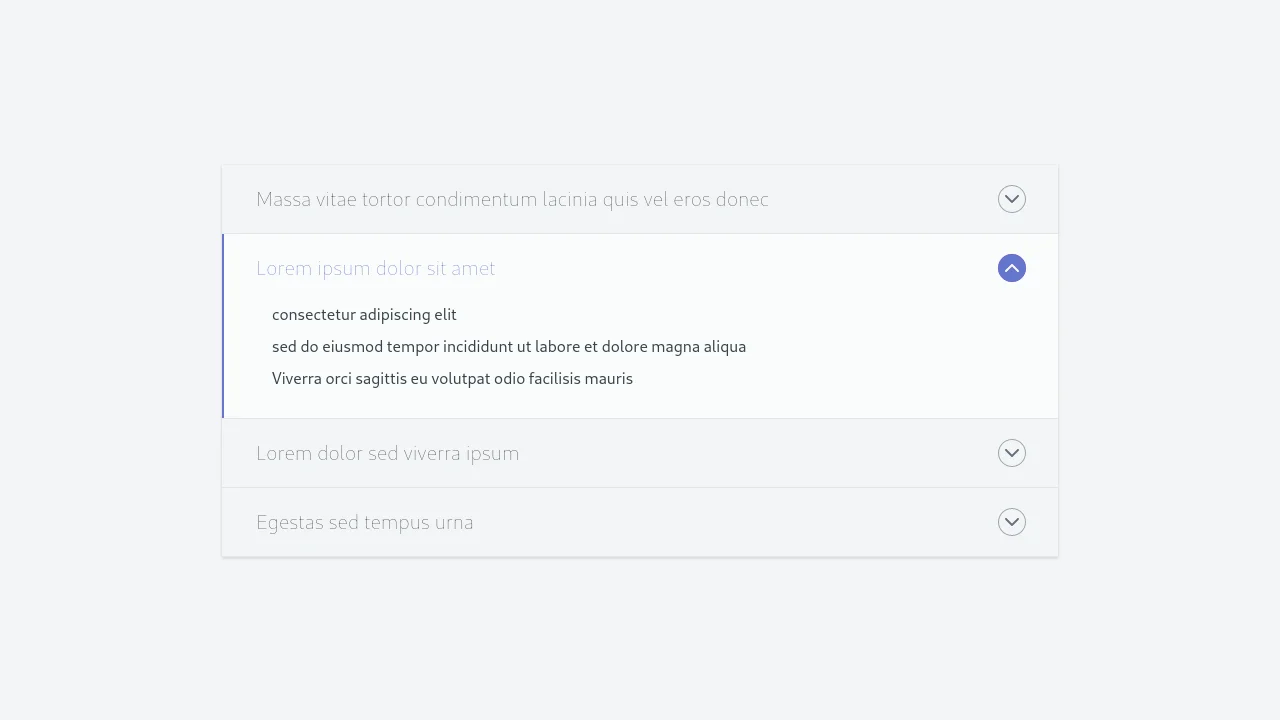
Task: Click the word "mauris" in the panel content
Action: click(608, 379)
